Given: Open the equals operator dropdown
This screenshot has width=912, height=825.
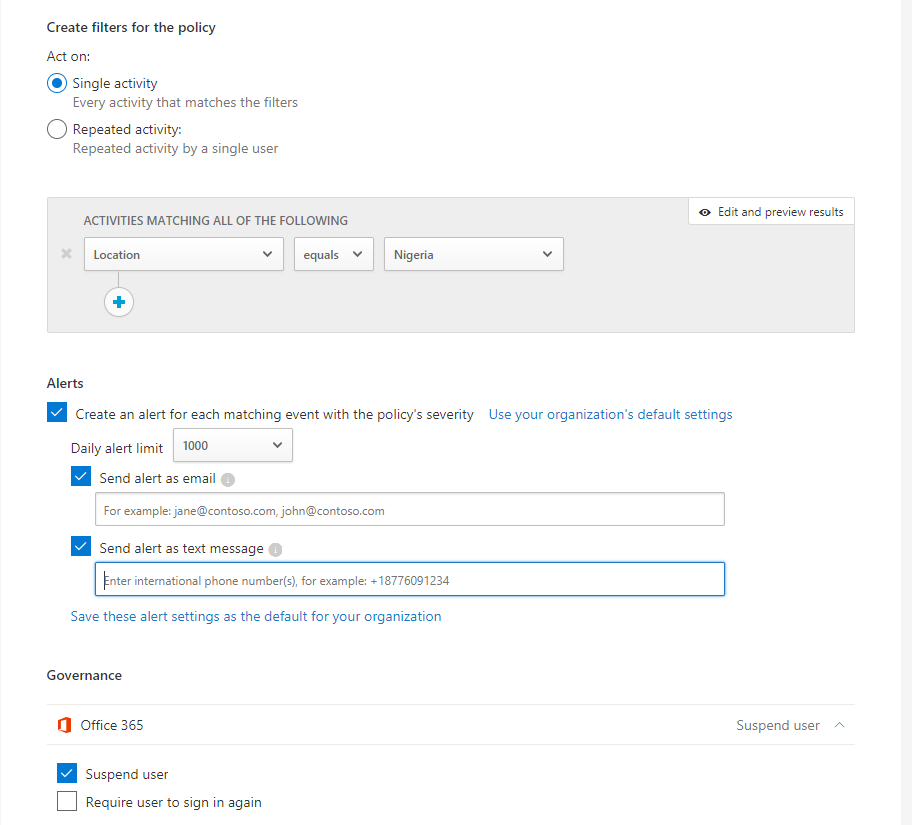Looking at the screenshot, I should coord(334,254).
